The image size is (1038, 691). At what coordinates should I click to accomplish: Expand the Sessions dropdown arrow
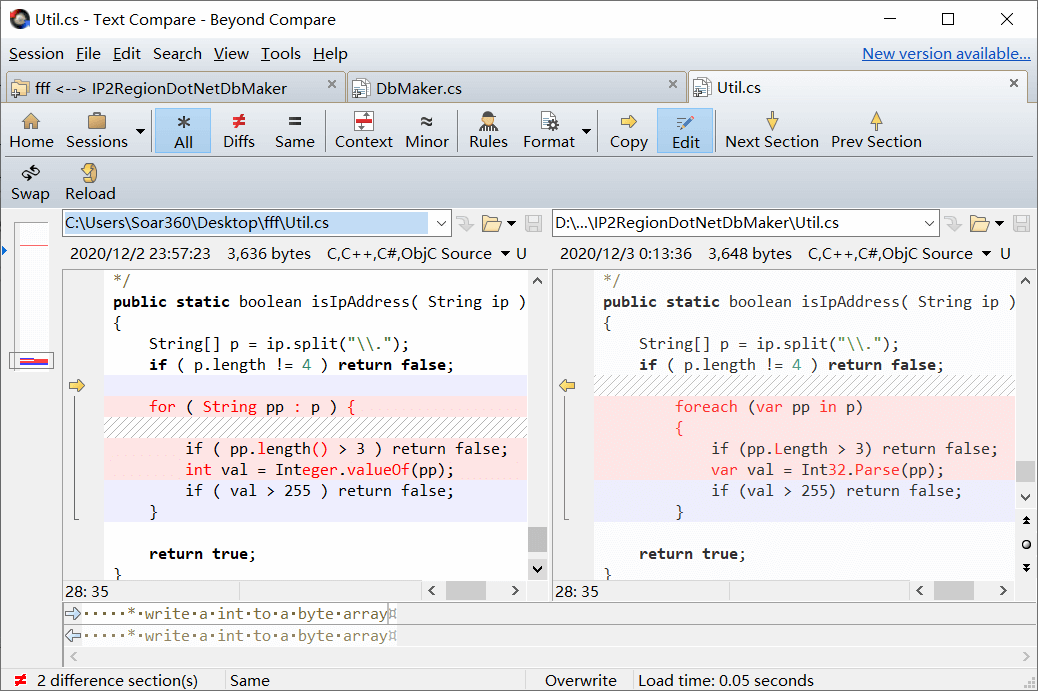pyautogui.click(x=140, y=131)
